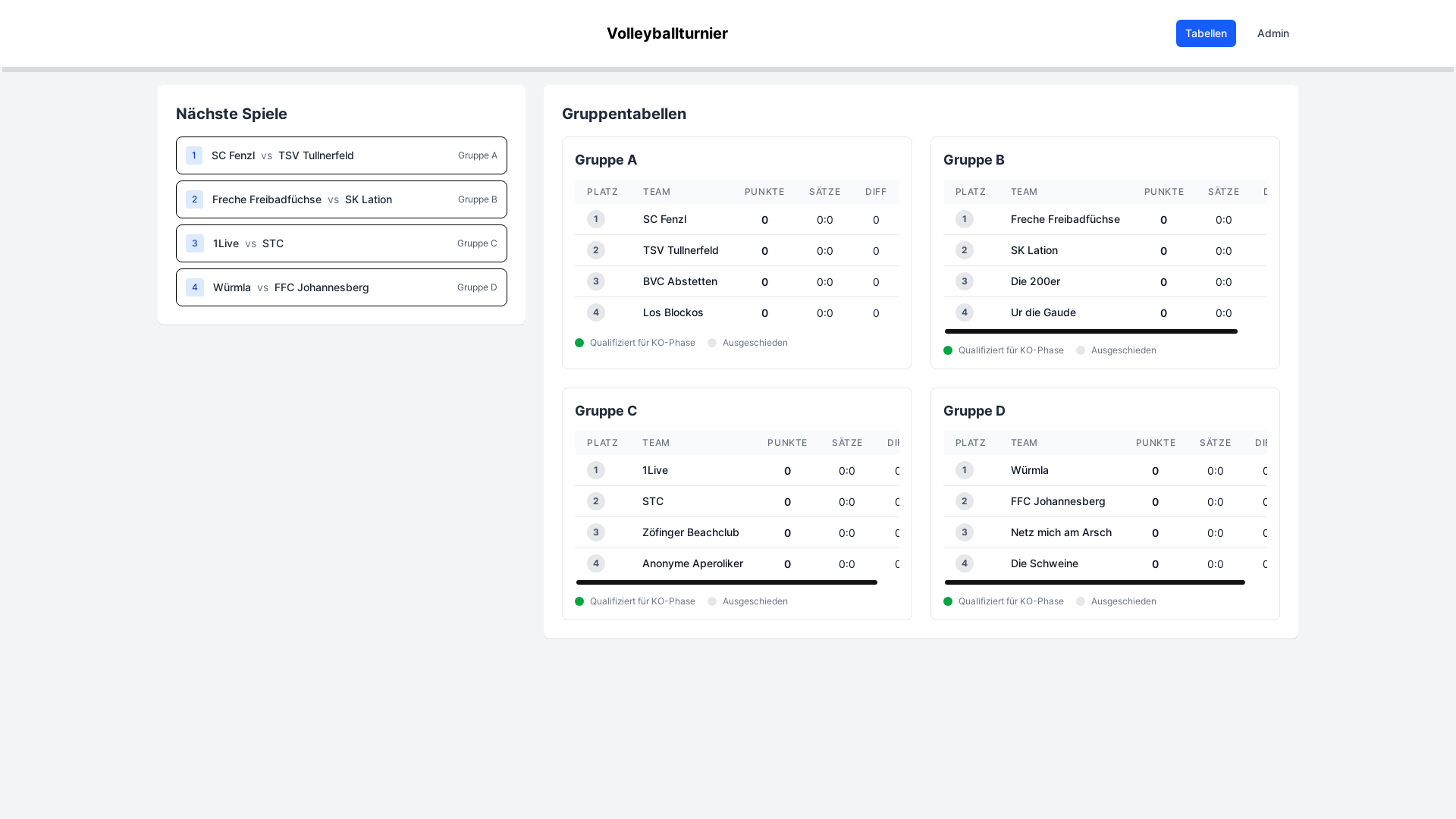Select match Freche Freibadfüchse vs SK Lation
Image resolution: width=1456 pixels, height=819 pixels.
coord(341,199)
